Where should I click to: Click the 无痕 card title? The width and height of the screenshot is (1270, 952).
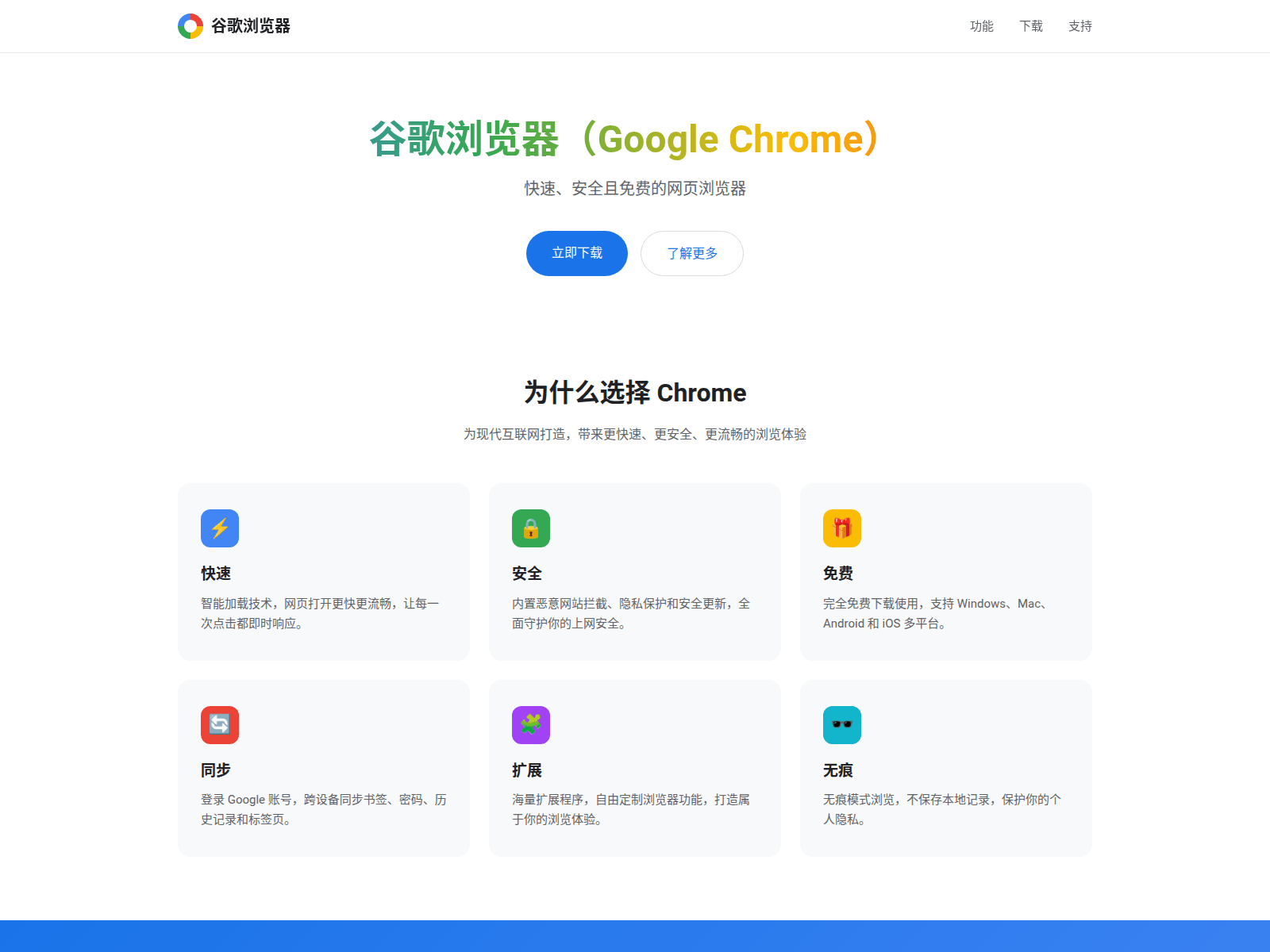tap(838, 770)
